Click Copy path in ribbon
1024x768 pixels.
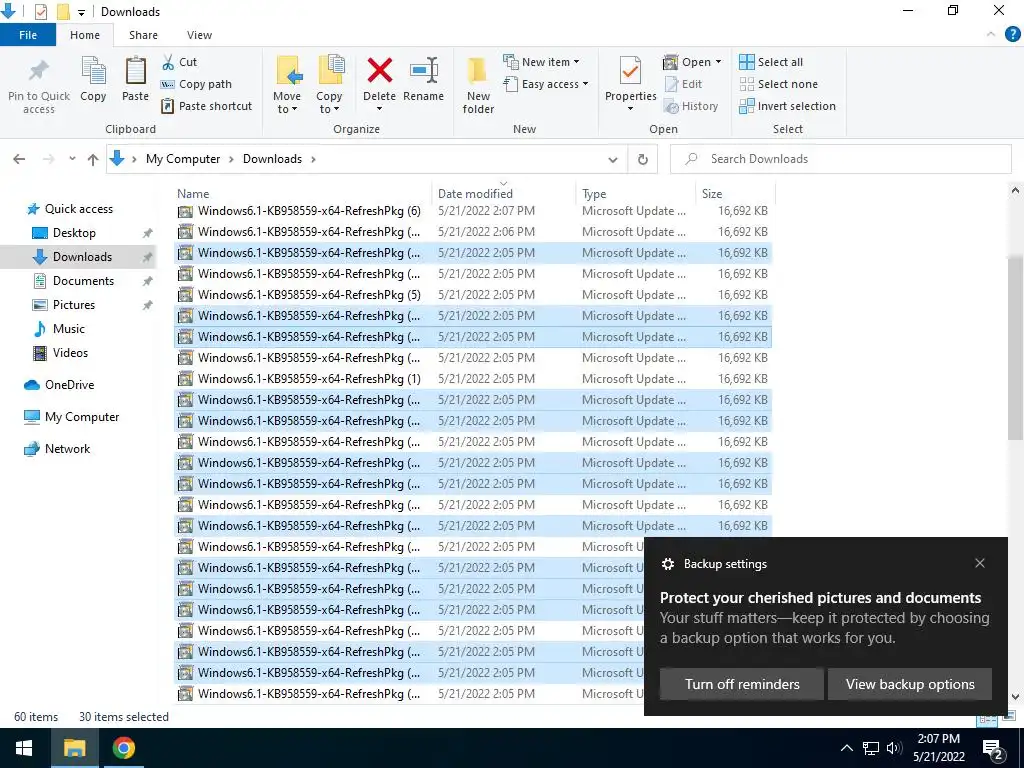click(x=196, y=84)
